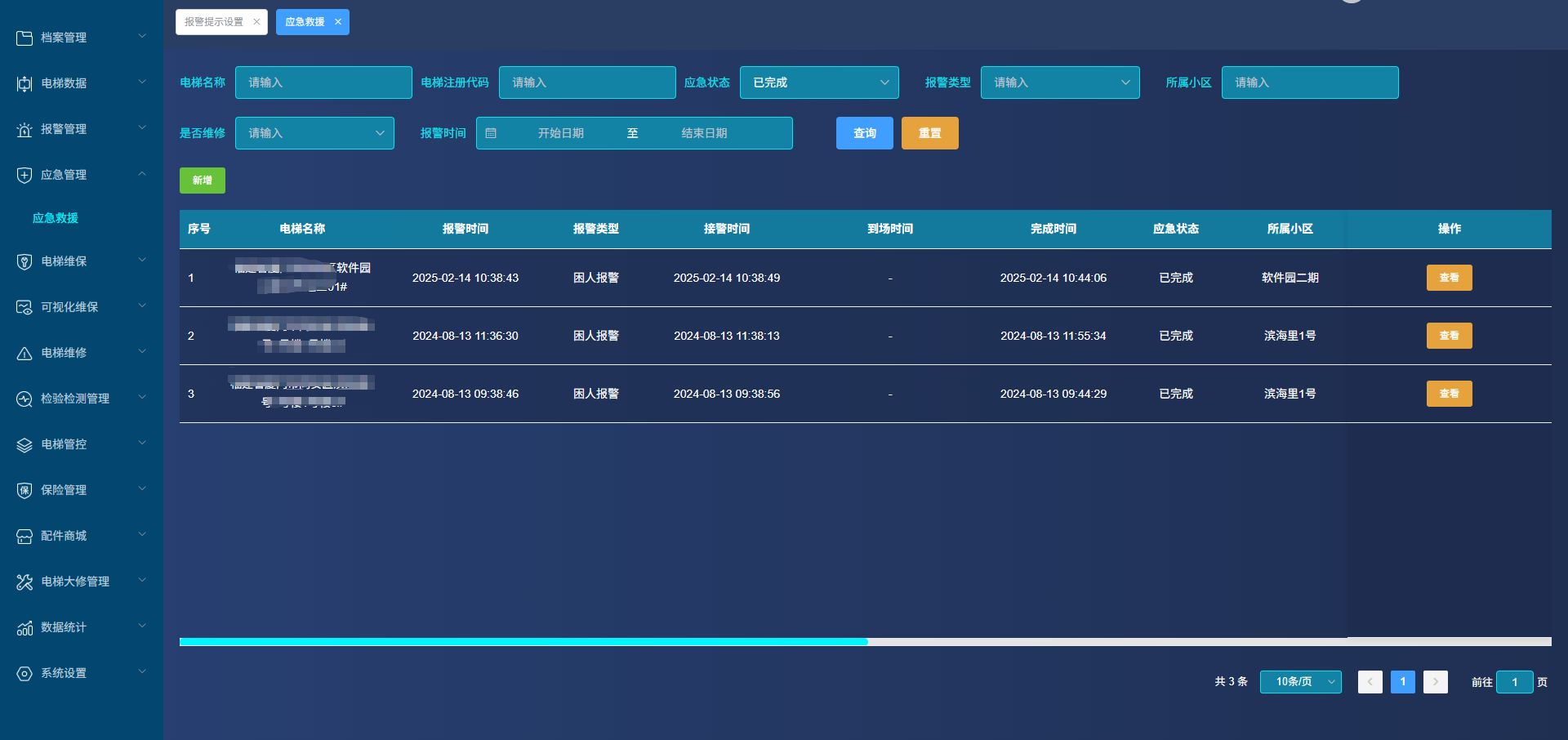
Task: Click calendar icon in 报警时间 date range
Action: (491, 133)
